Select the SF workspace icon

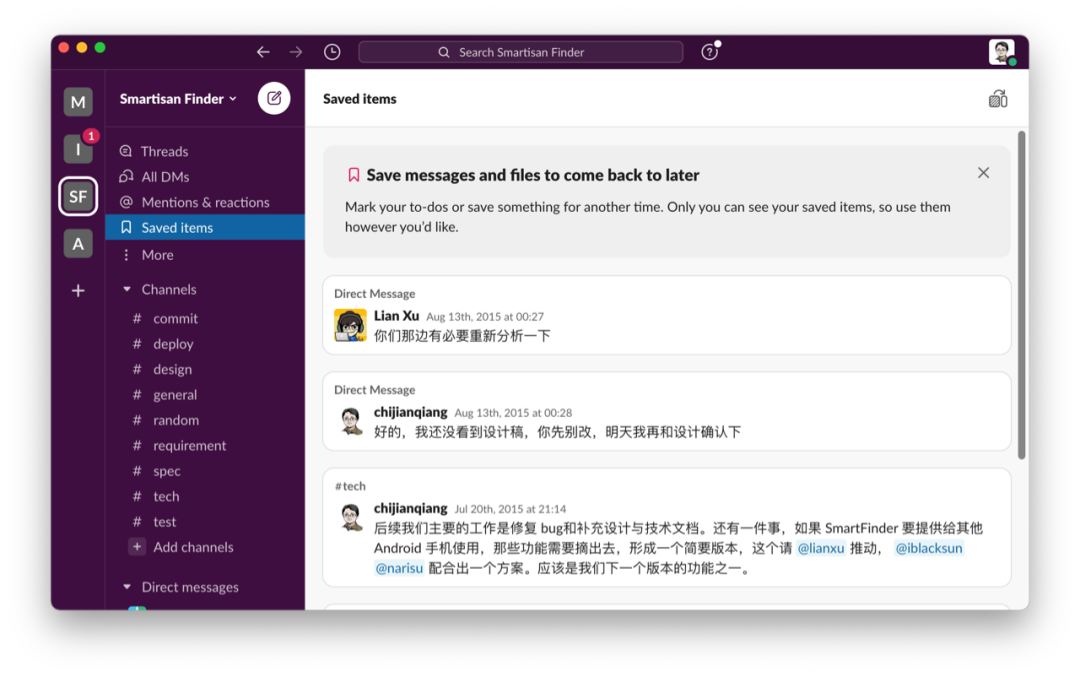coord(78,196)
